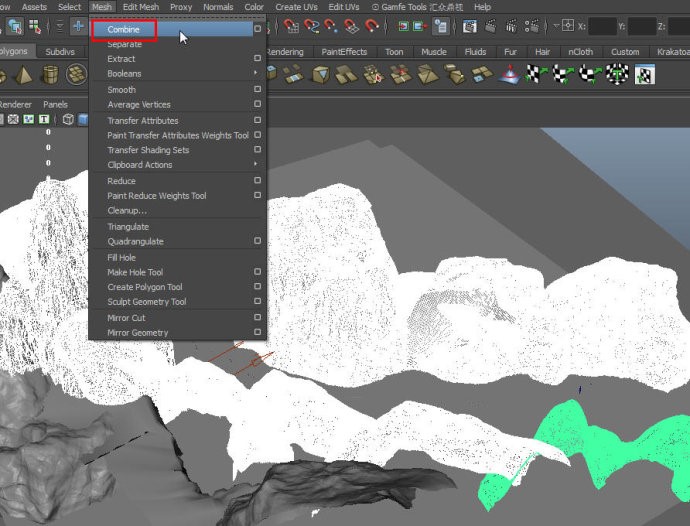Open the Smooth options box

[x=257, y=90]
